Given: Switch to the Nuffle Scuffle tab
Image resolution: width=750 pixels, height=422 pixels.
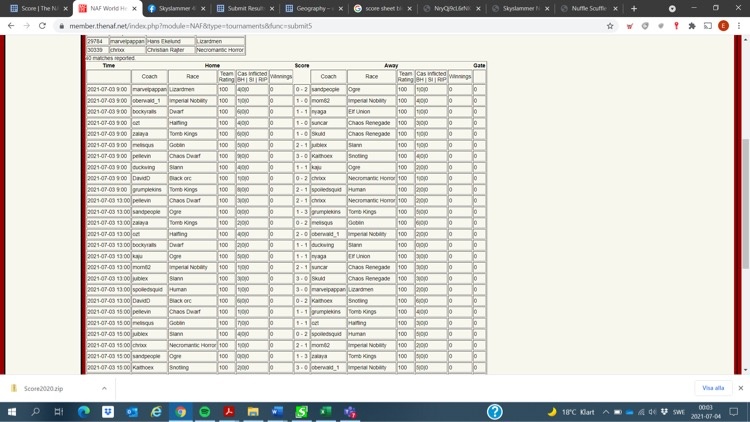Looking at the screenshot, I should [588, 8].
